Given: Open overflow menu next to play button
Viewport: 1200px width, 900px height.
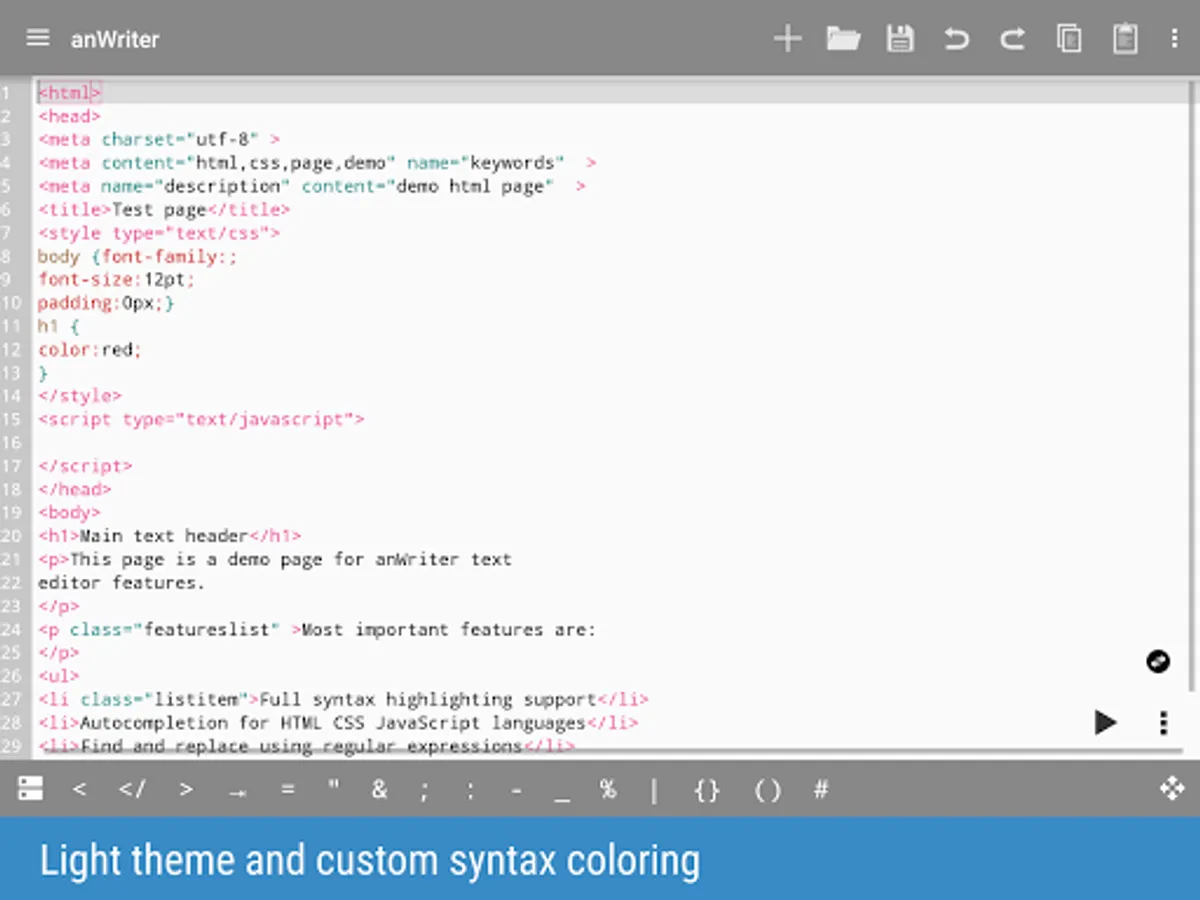Looking at the screenshot, I should click(x=1163, y=722).
